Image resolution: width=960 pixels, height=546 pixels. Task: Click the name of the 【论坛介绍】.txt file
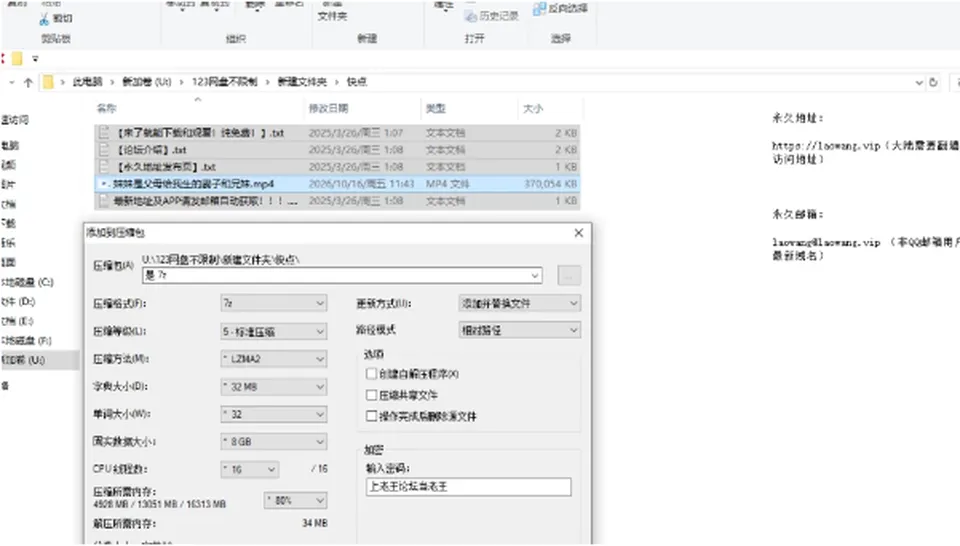pos(152,149)
